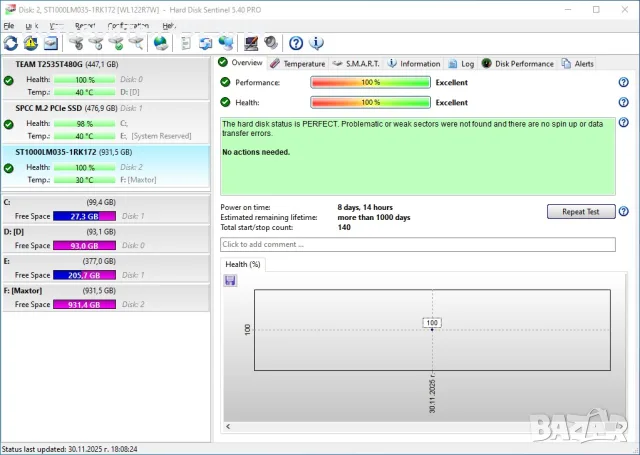Screen dimensions: 640x455
Task: Click the disk-with-clock test toolbar icon
Action: [96, 43]
